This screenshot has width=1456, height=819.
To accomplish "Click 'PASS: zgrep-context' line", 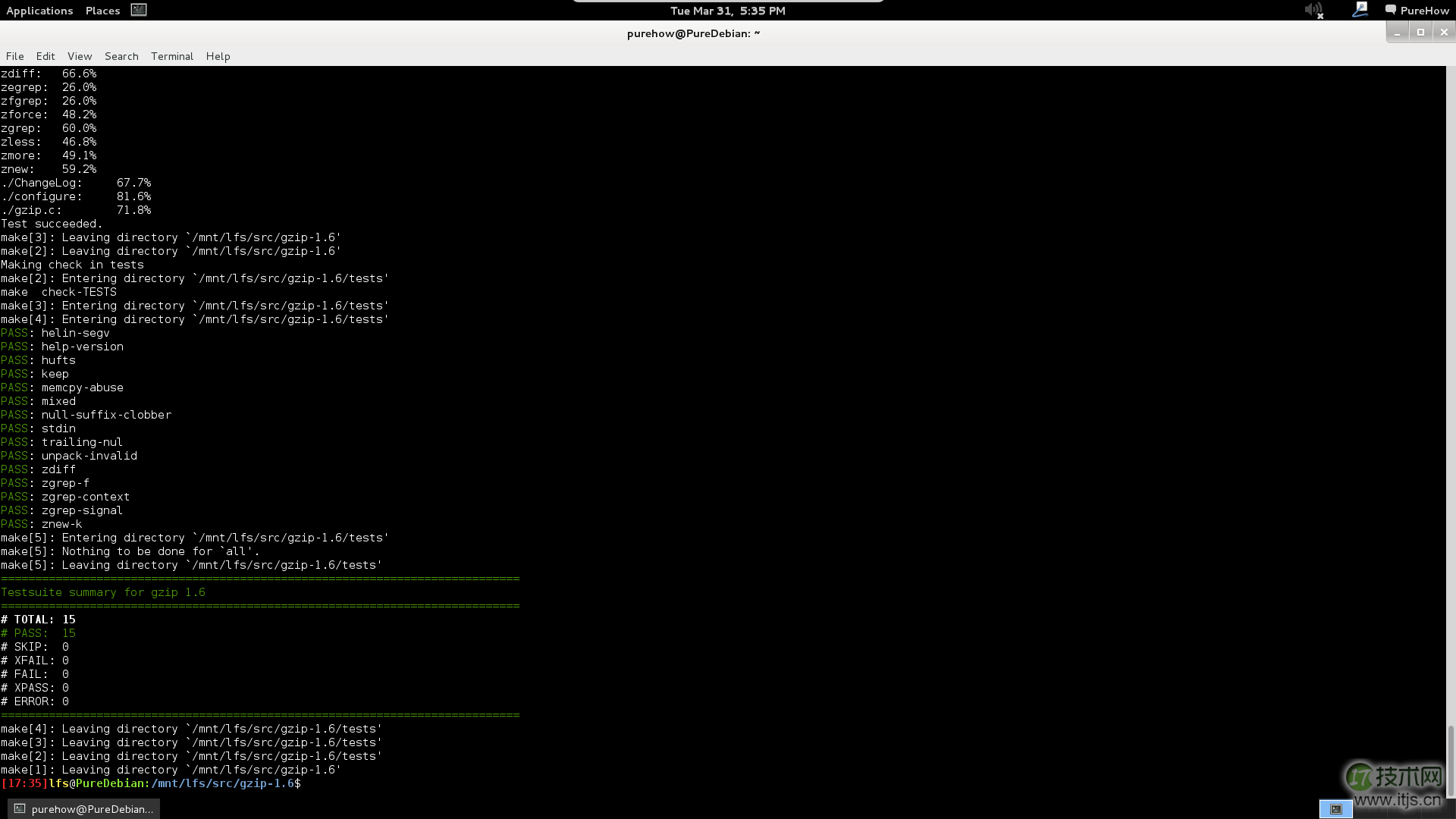I will coord(65,497).
